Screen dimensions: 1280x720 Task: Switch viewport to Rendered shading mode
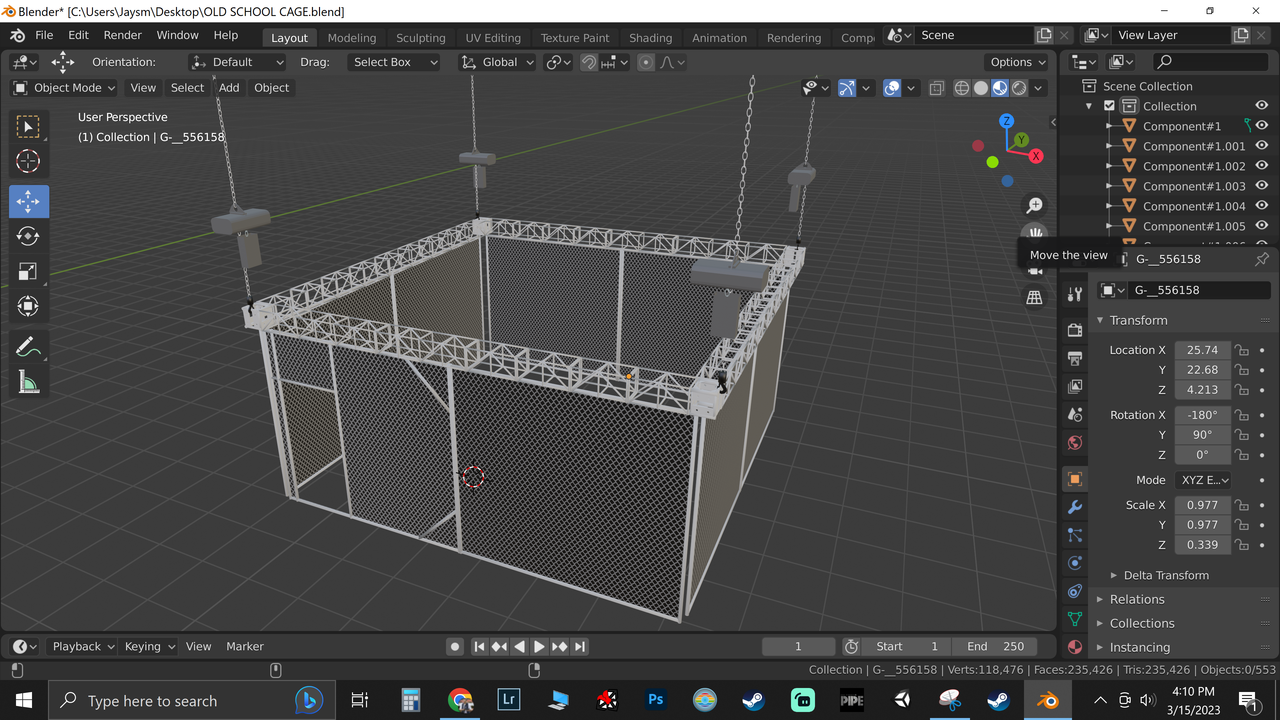pos(1018,88)
